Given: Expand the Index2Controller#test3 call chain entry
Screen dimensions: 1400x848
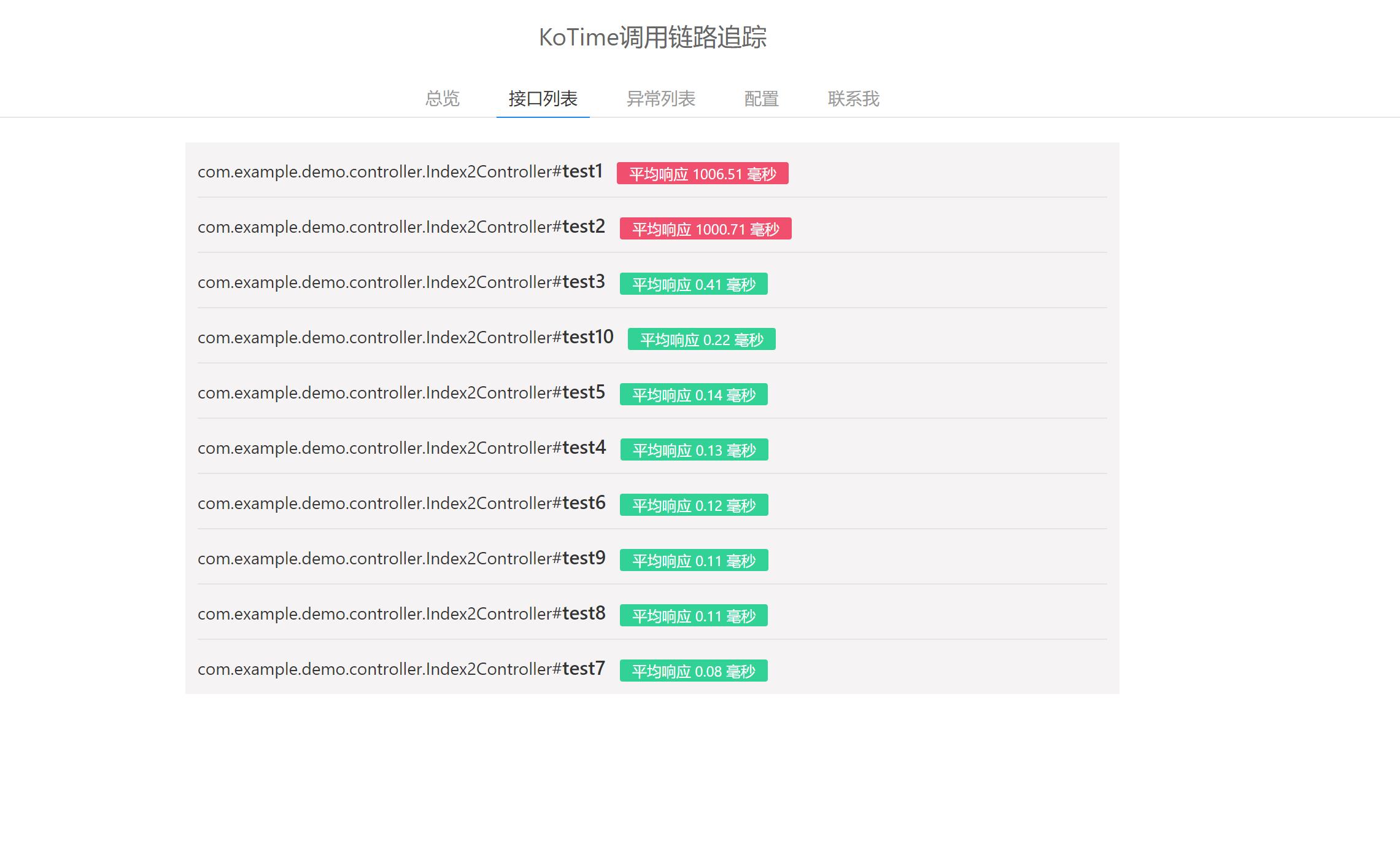Looking at the screenshot, I should tap(401, 282).
